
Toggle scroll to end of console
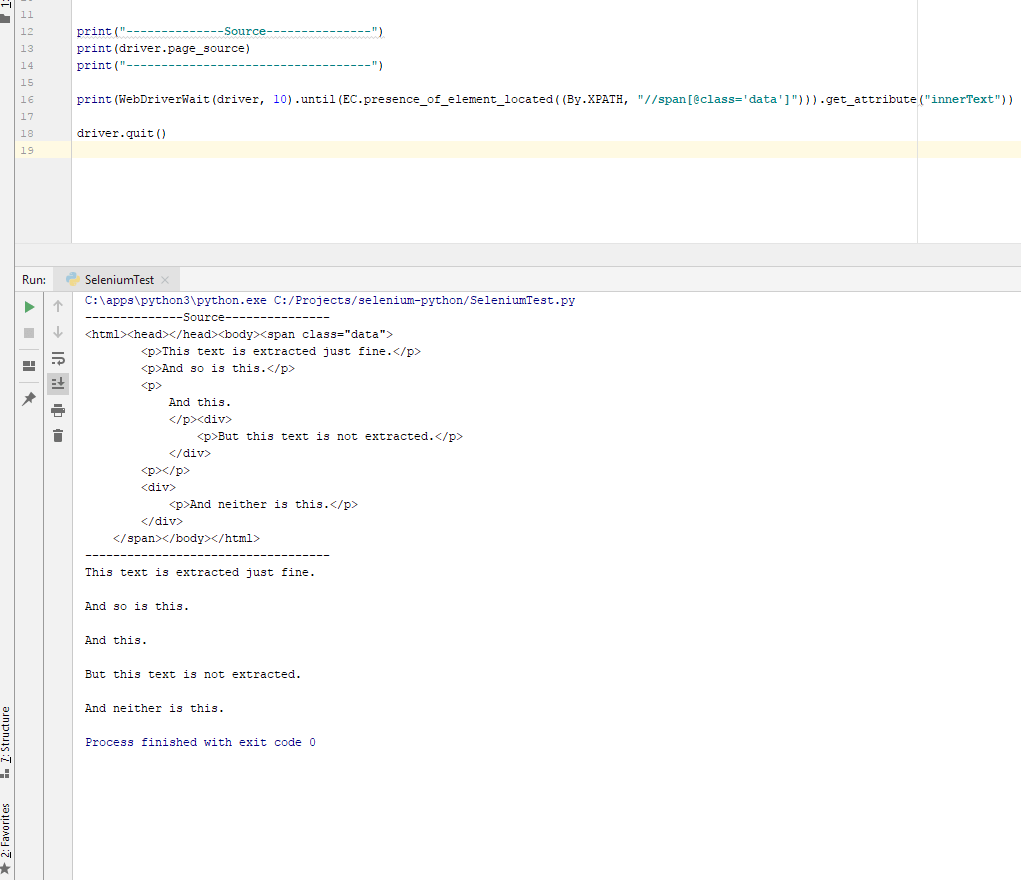coord(58,383)
